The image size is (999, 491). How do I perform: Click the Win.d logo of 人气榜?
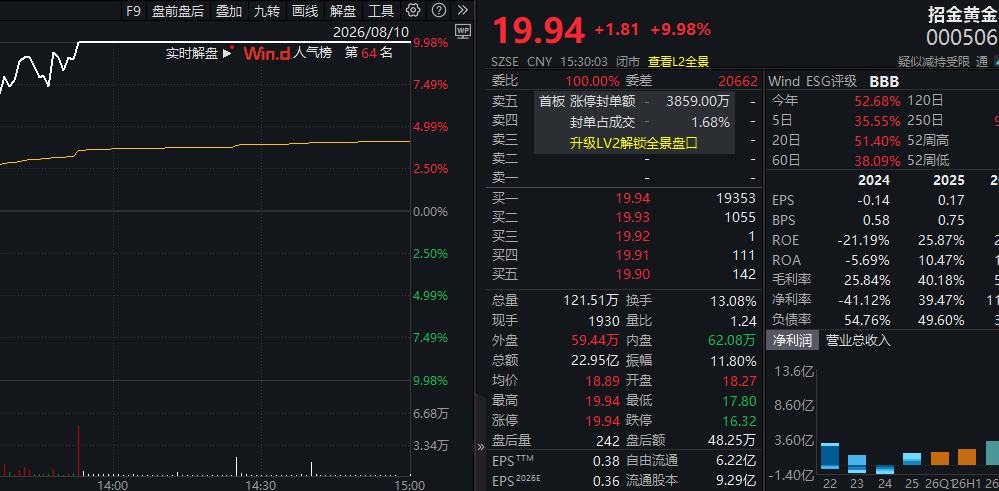(x=267, y=53)
